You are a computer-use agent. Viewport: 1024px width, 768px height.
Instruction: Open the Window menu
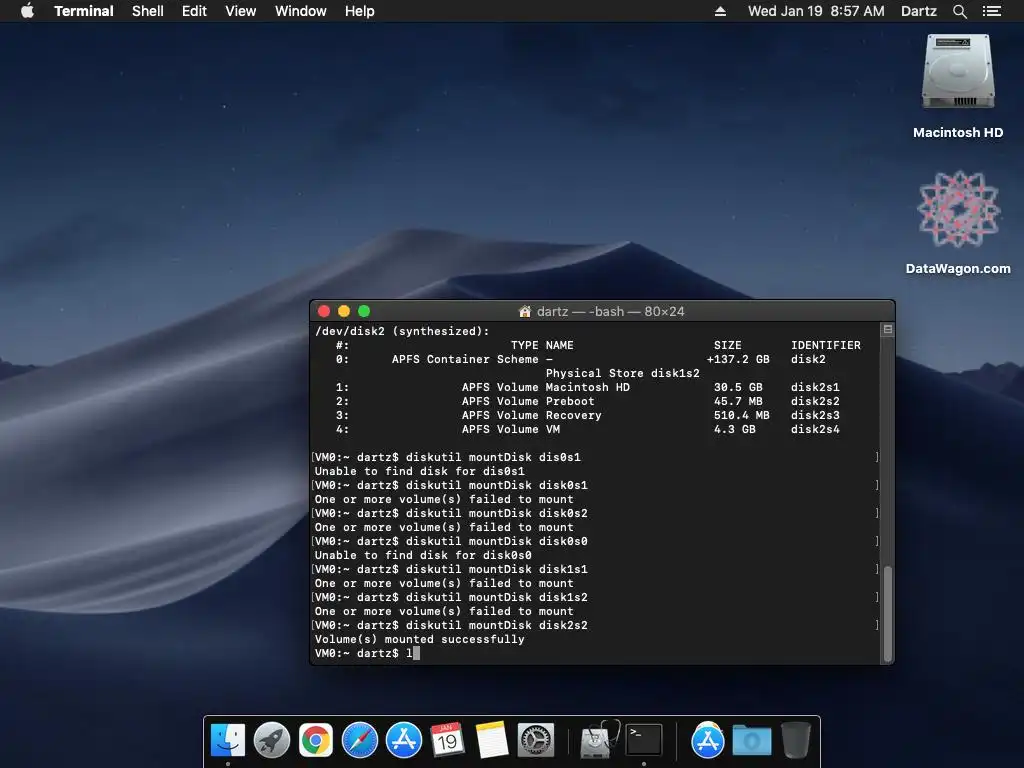point(300,11)
